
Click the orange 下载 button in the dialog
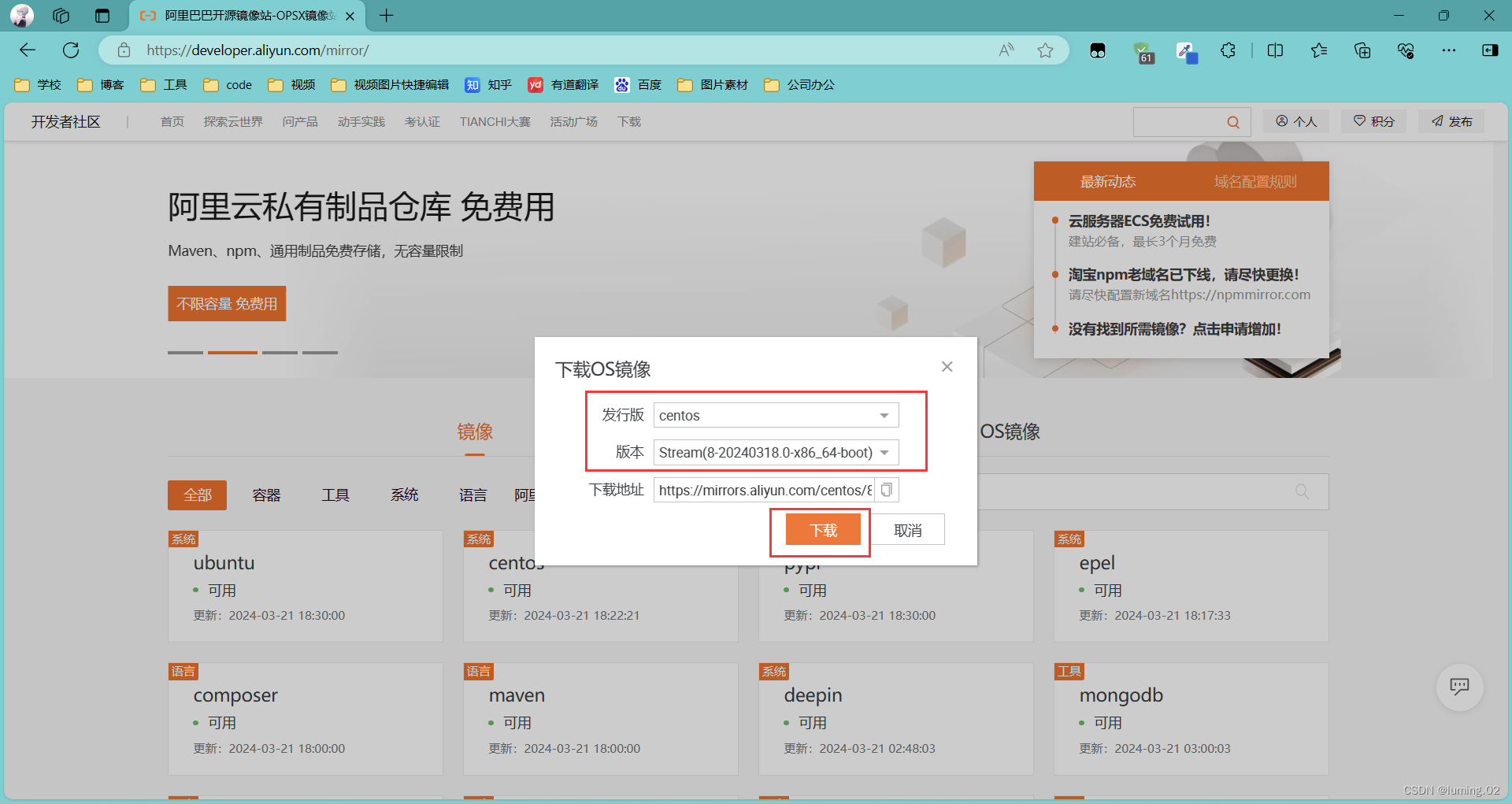click(x=824, y=530)
